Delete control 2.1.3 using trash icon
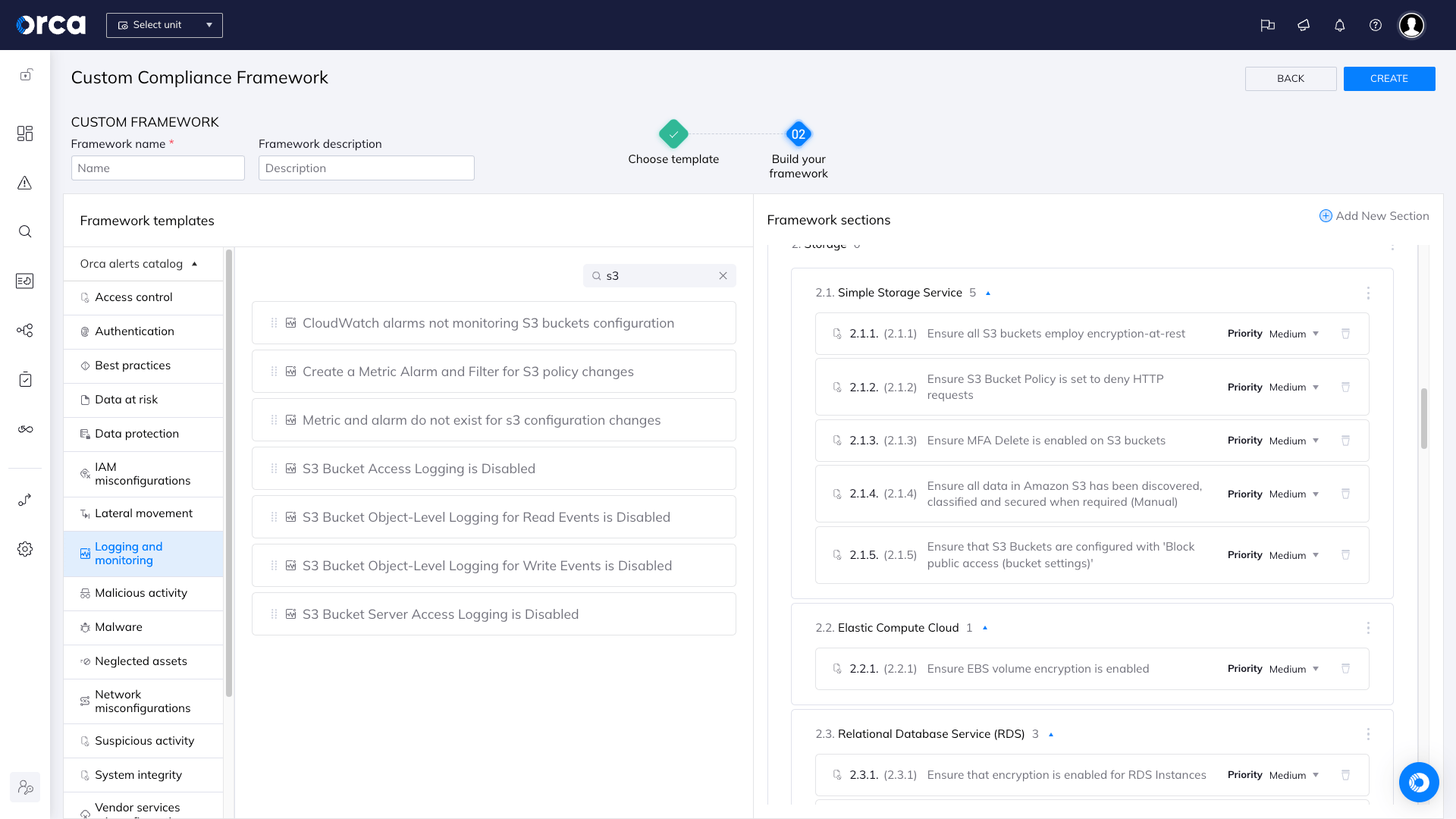The width and height of the screenshot is (1456, 819). pos(1346,440)
